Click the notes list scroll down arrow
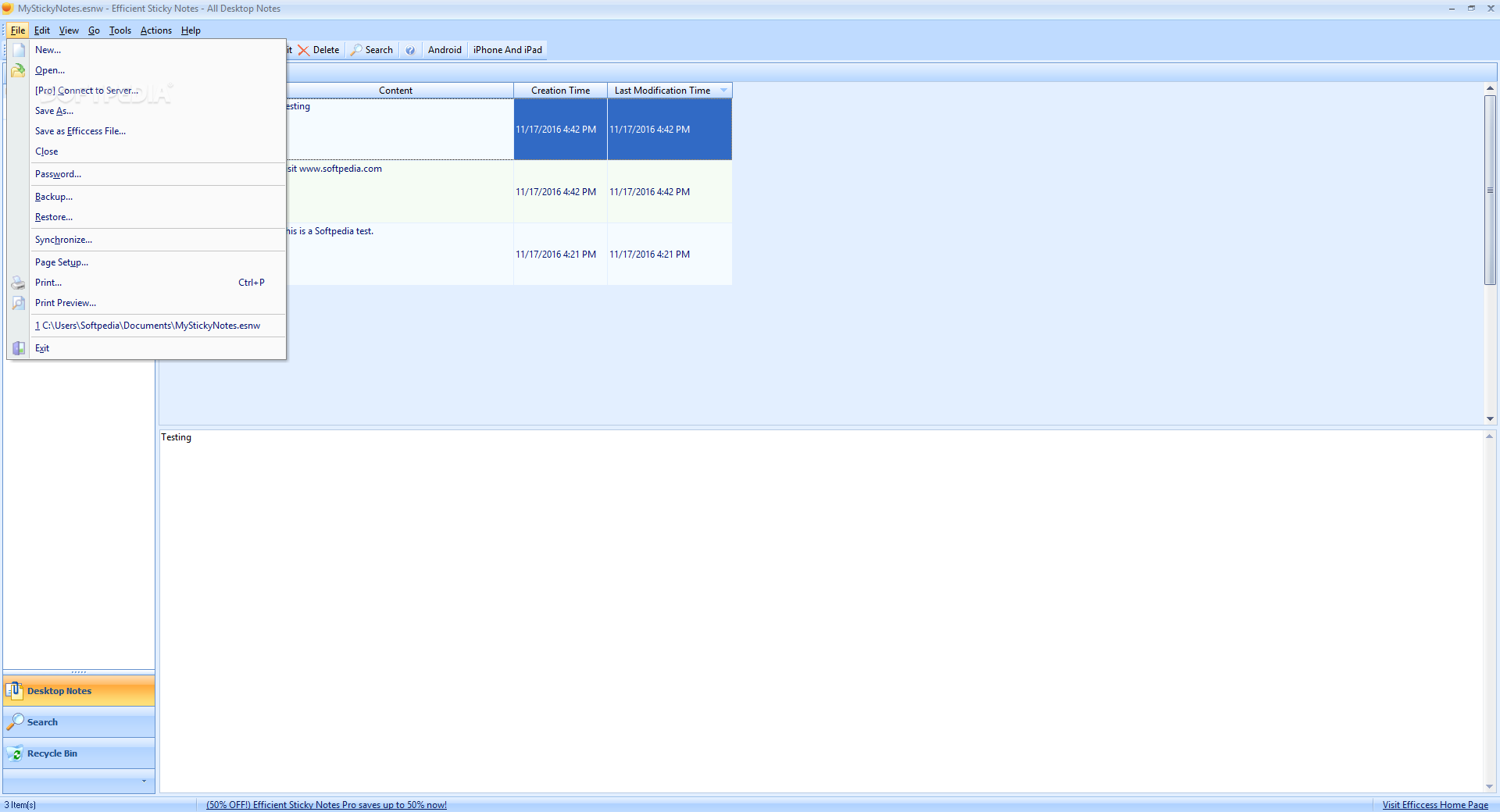Image resolution: width=1500 pixels, height=812 pixels. point(1490,419)
